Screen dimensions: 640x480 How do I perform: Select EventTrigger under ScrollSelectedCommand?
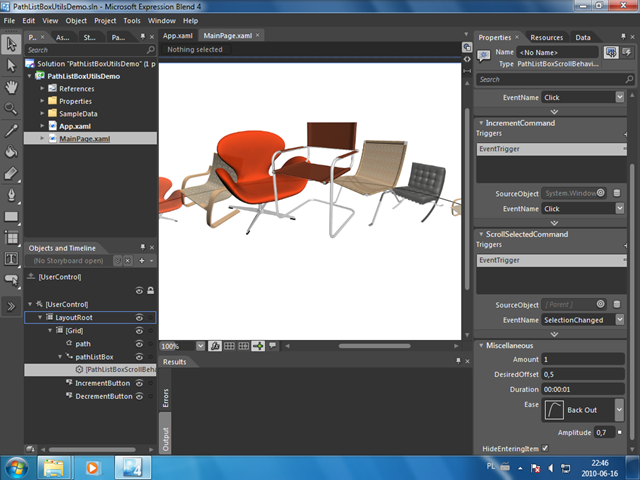[551, 260]
